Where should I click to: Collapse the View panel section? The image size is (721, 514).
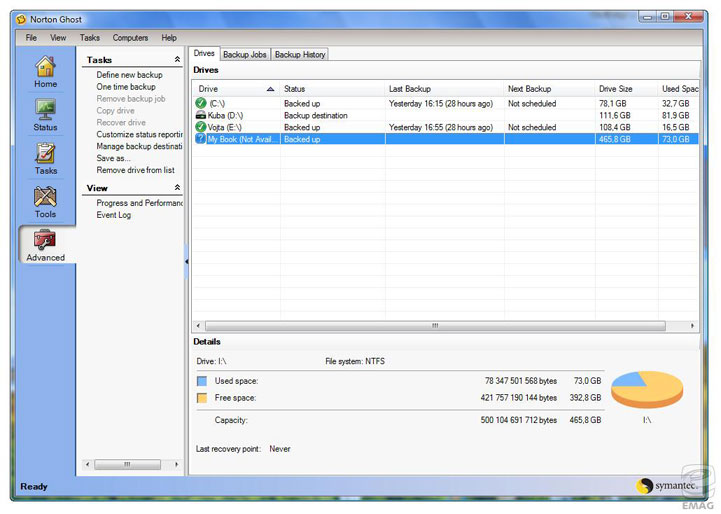(x=177, y=188)
